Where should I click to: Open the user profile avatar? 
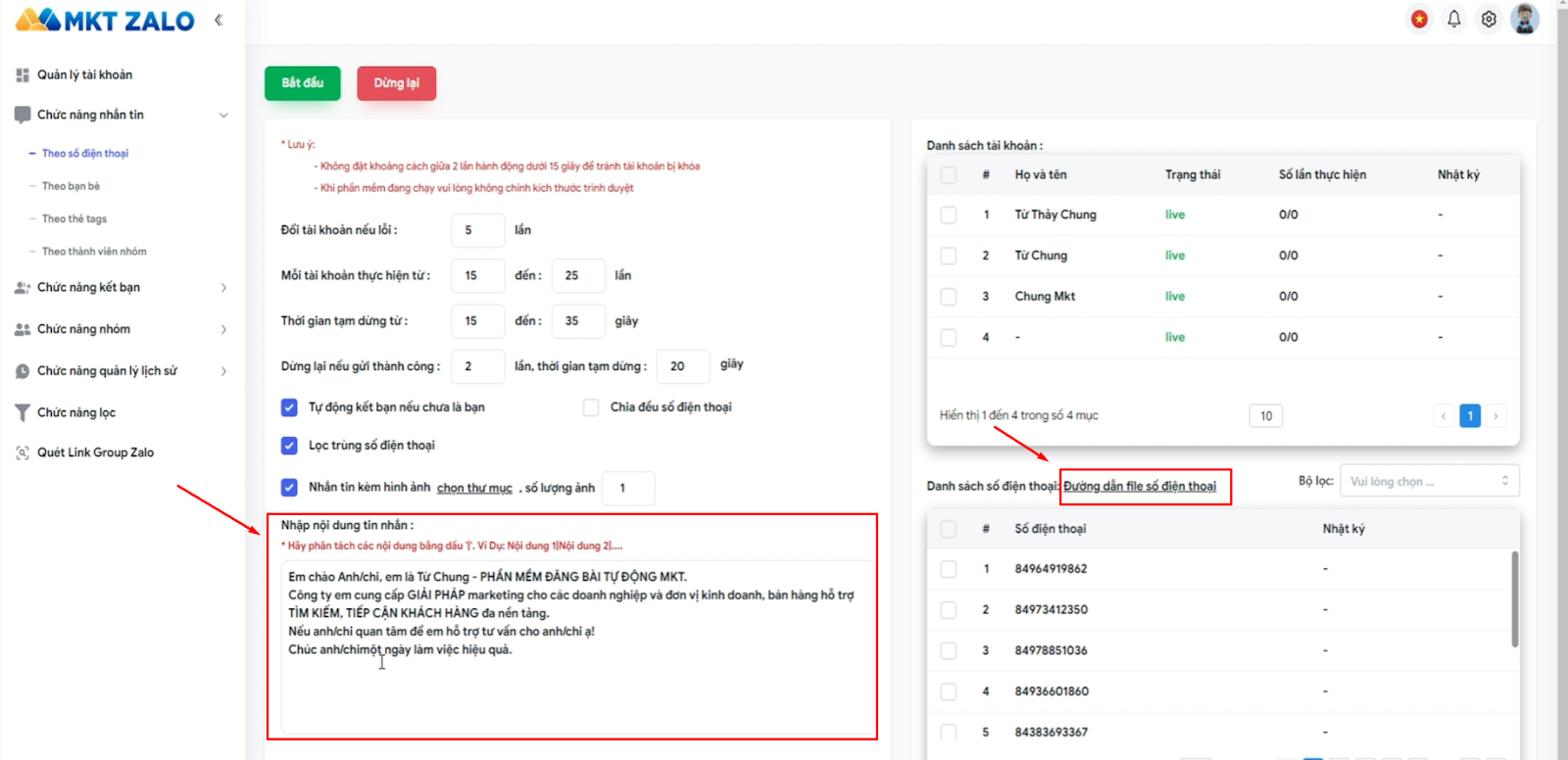pos(1525,19)
